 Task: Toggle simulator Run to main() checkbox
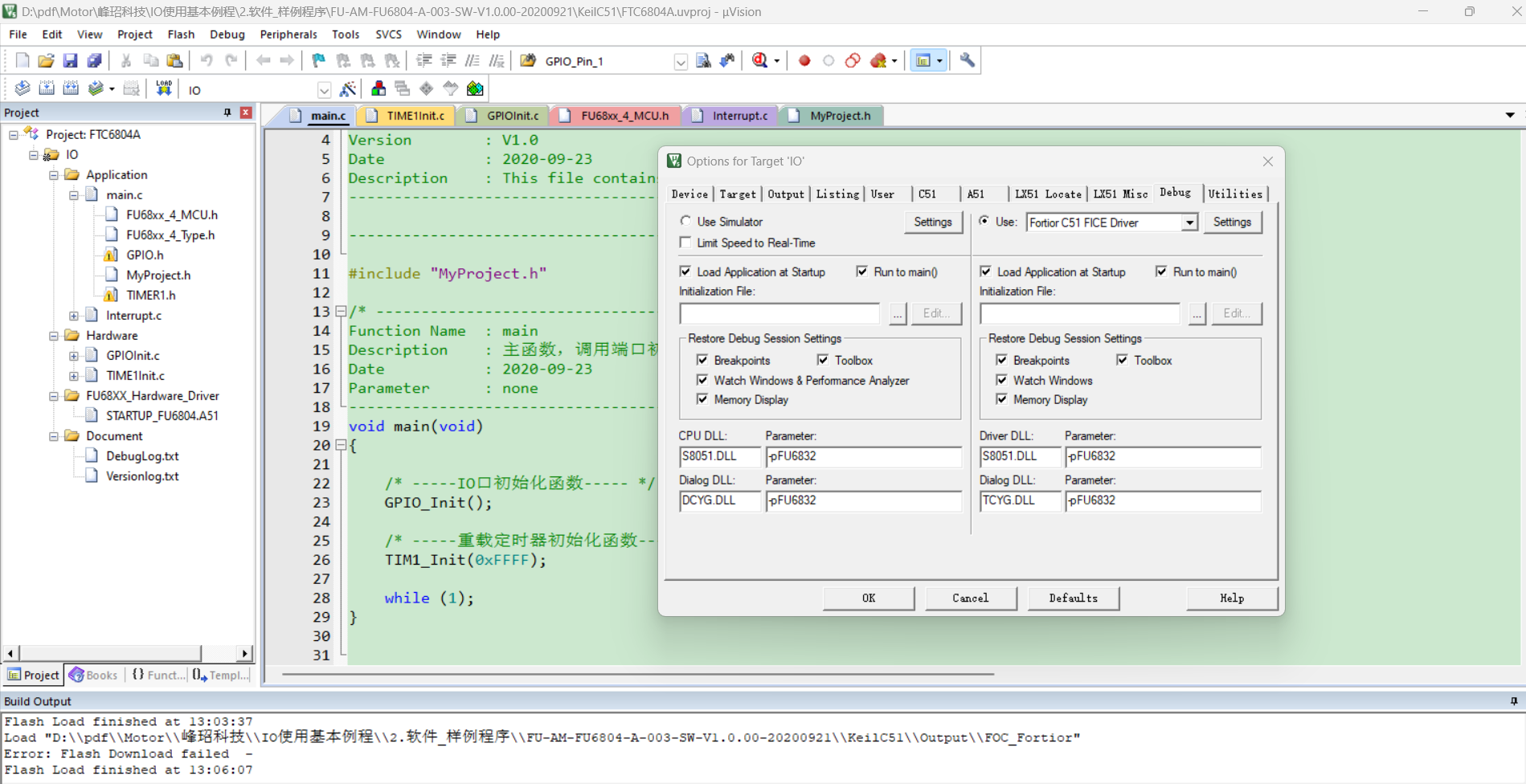tap(862, 272)
